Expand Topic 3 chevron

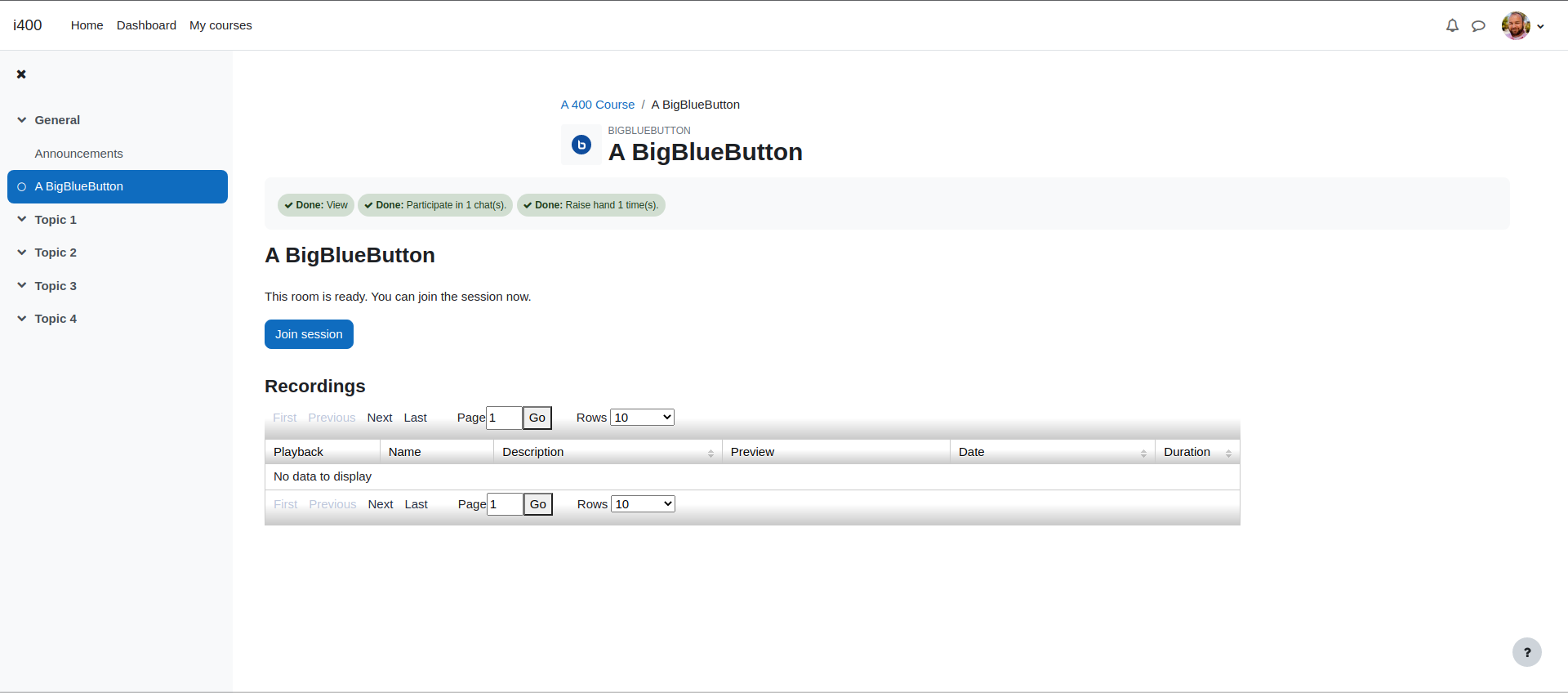tap(22, 286)
